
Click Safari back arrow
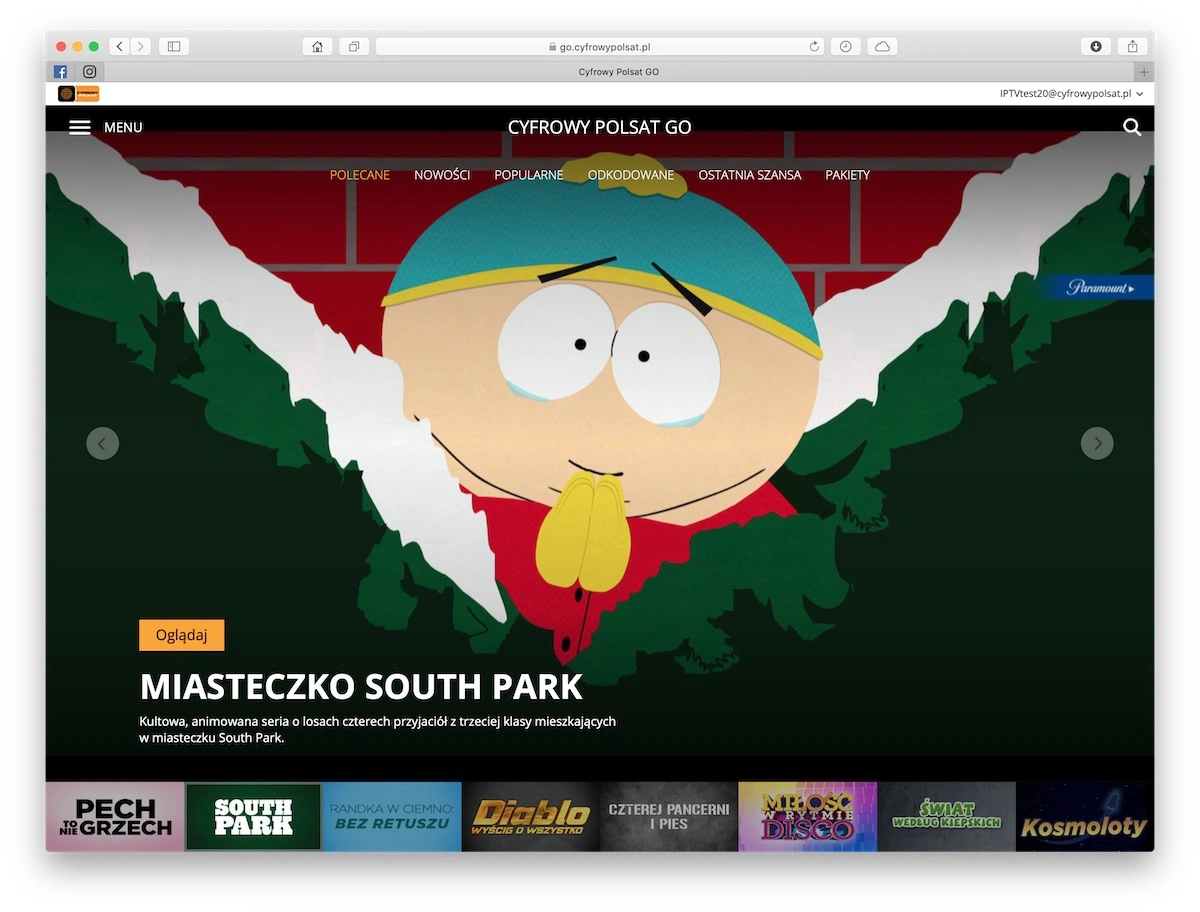[x=119, y=46]
